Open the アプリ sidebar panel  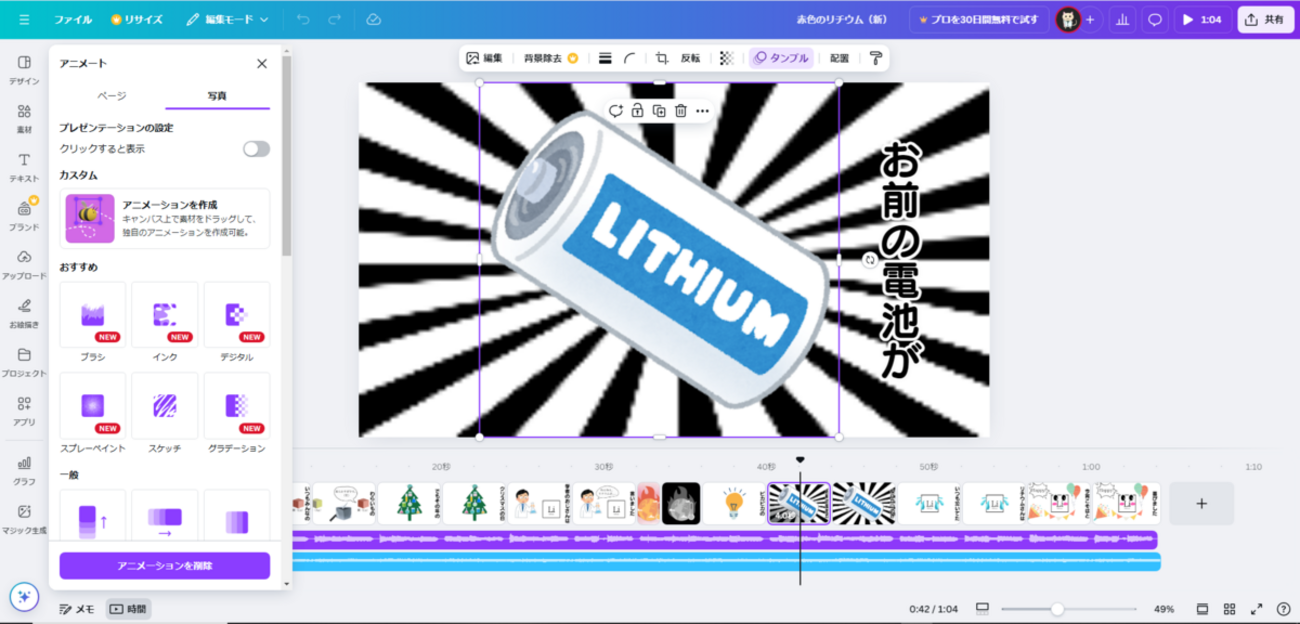pos(24,411)
